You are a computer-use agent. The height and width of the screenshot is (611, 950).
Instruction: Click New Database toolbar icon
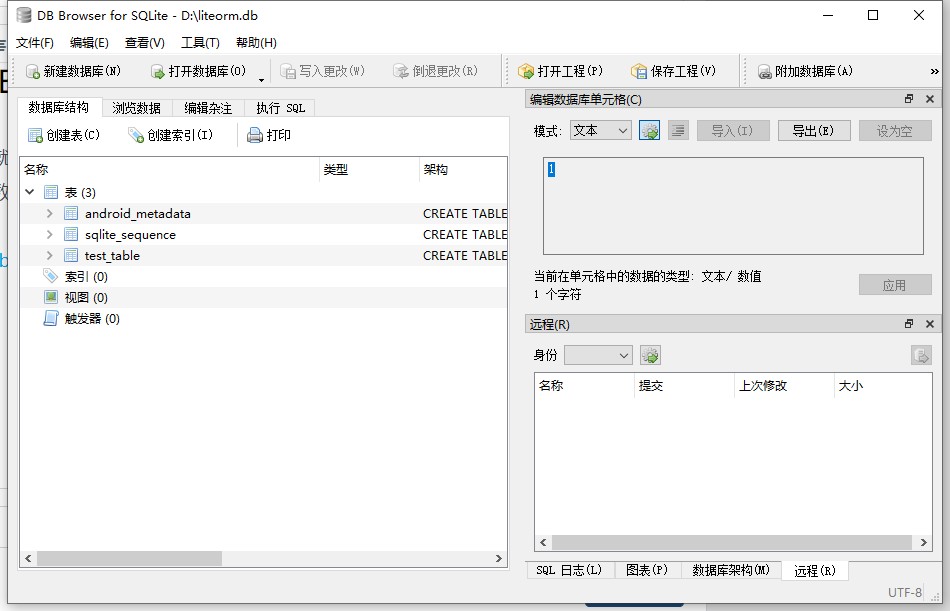33,72
